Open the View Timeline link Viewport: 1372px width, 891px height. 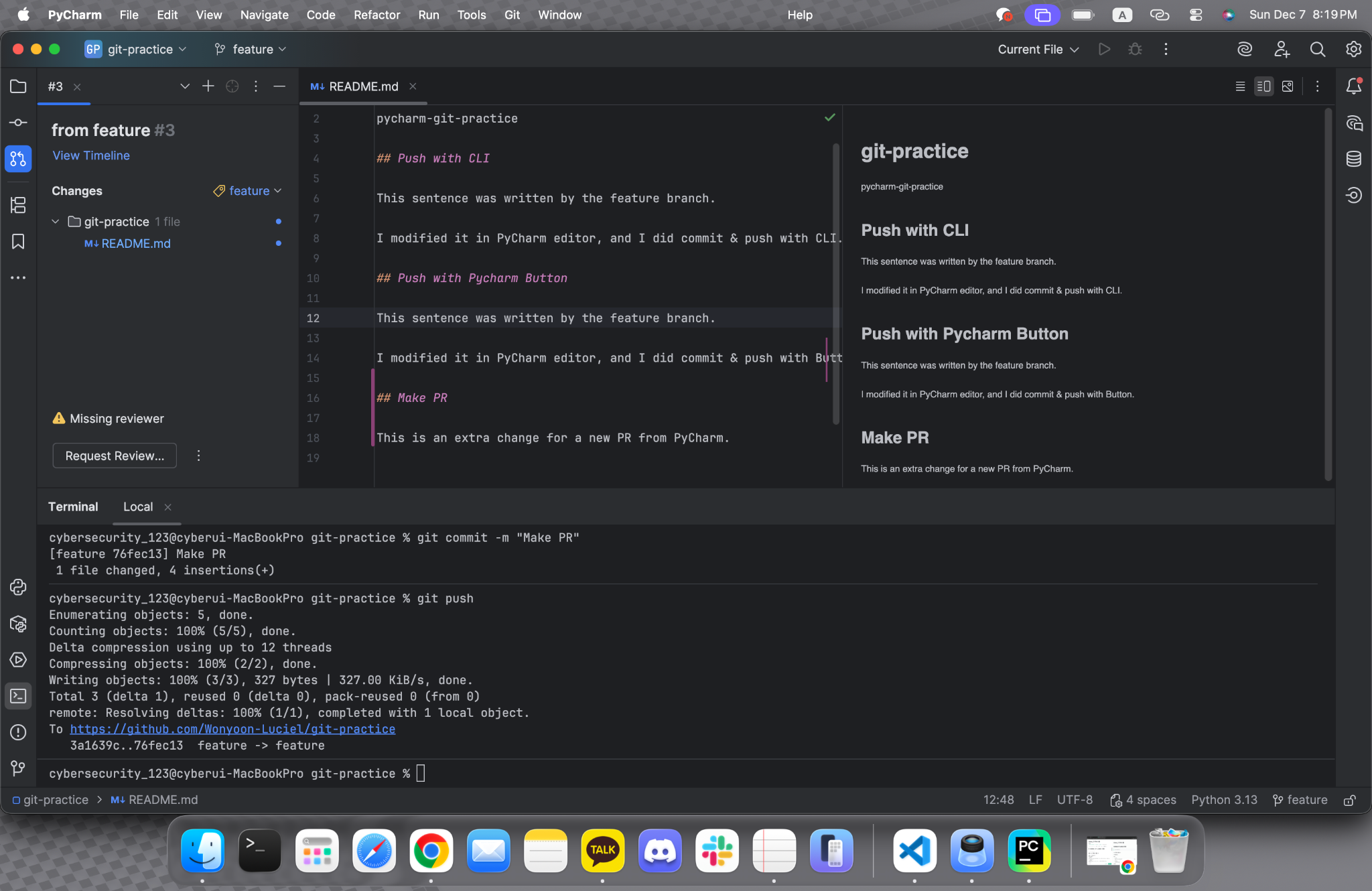[x=91, y=155]
